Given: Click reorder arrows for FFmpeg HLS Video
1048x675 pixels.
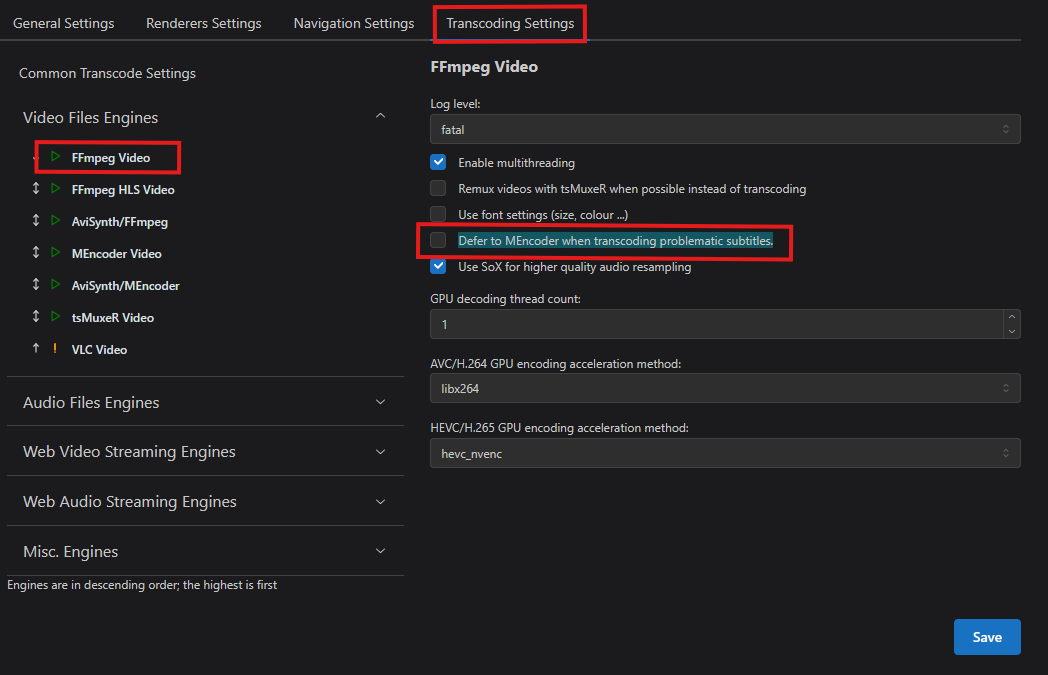Looking at the screenshot, I should (36, 189).
